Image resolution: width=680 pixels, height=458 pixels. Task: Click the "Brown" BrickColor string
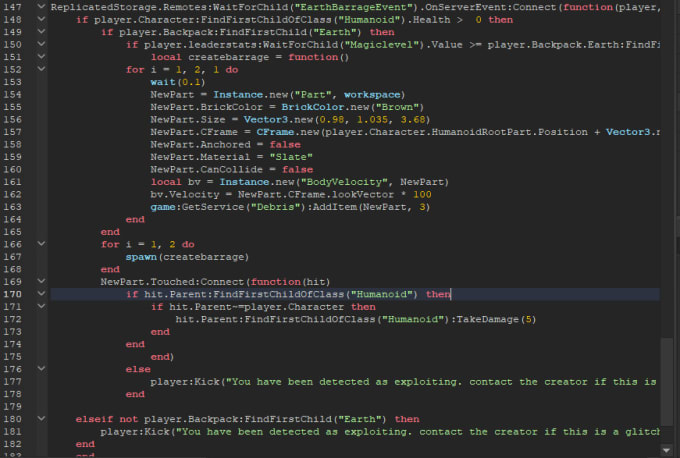tap(394, 107)
